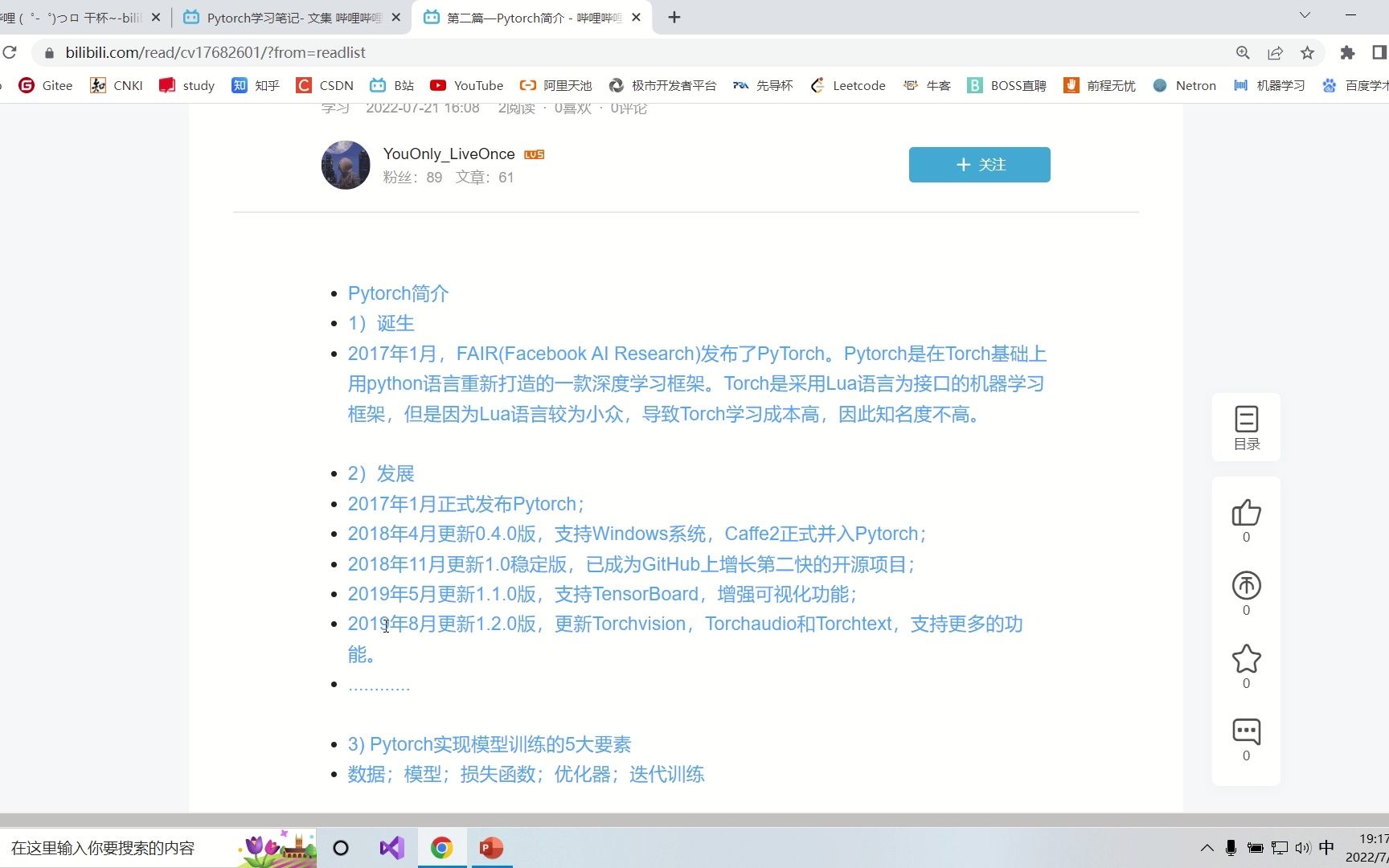Screen dimensions: 1389x868
Task: Open 3) Pytorch实现模型训练的5大要素 link
Action: (x=490, y=744)
